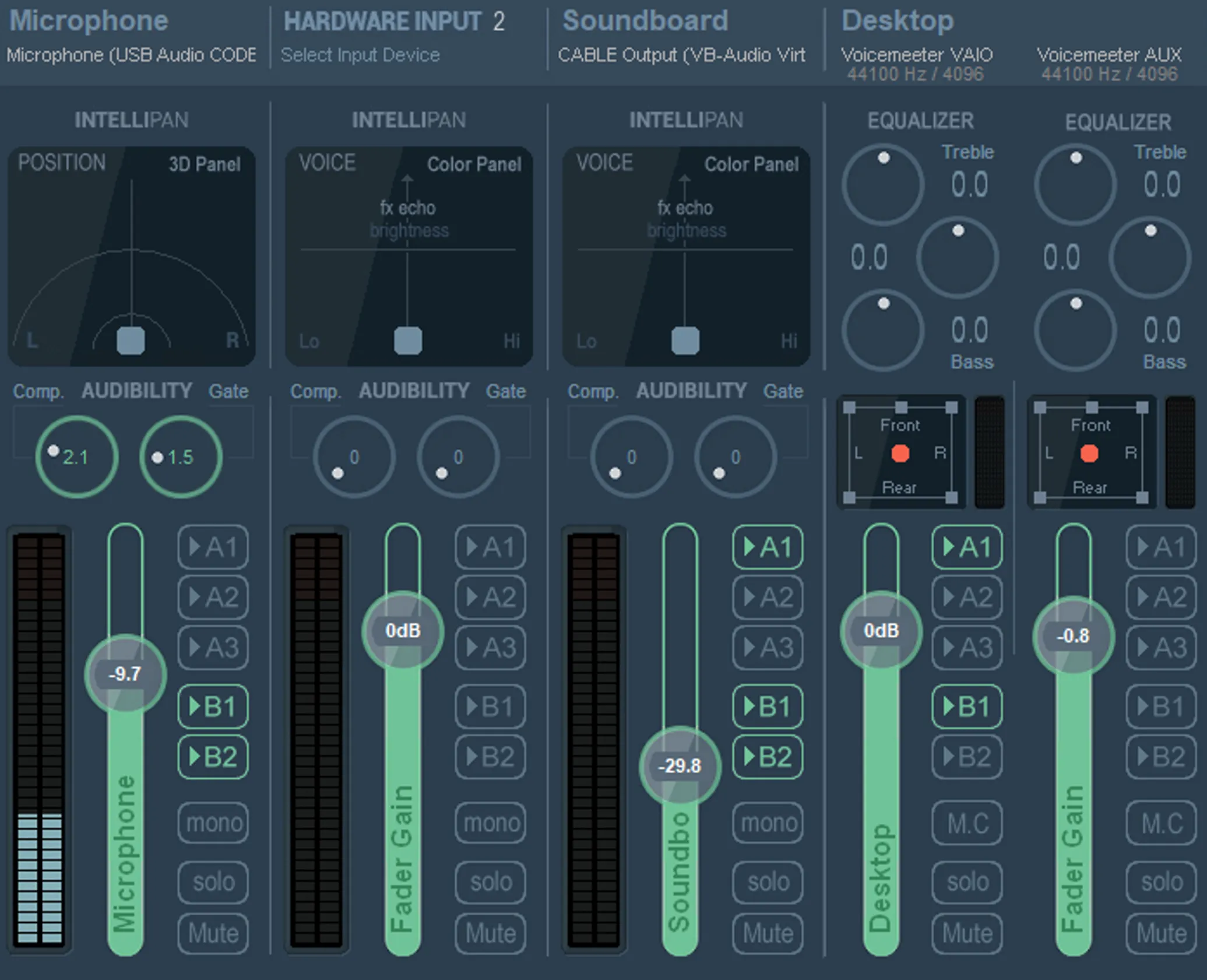The height and width of the screenshot is (980, 1207).
Task: Disable A1 routing on Soundboard strip
Action: coord(768,547)
